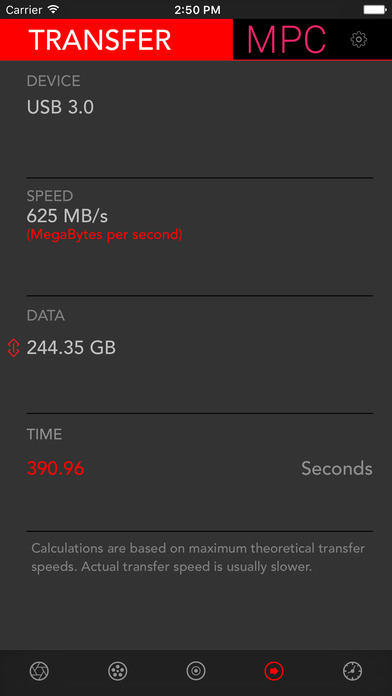
Task: Change the Seconds time unit
Action: click(337, 468)
